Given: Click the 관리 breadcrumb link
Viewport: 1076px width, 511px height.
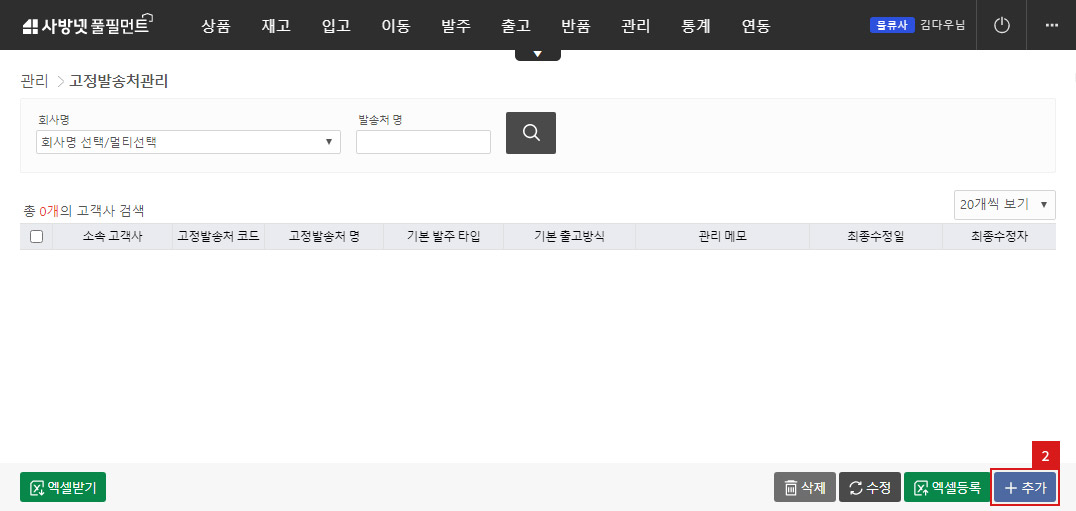Looking at the screenshot, I should pos(34,81).
